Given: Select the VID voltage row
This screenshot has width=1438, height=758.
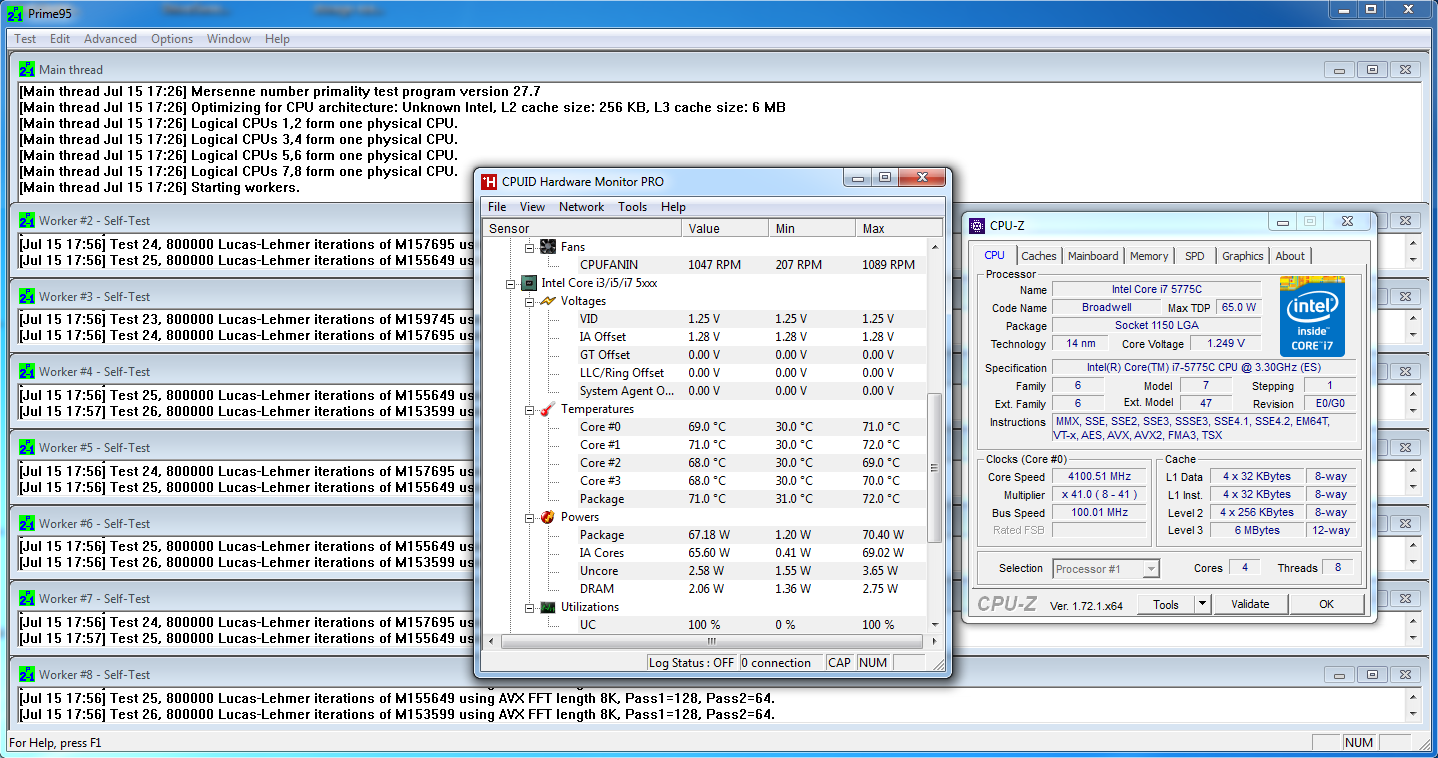Looking at the screenshot, I should (x=705, y=319).
